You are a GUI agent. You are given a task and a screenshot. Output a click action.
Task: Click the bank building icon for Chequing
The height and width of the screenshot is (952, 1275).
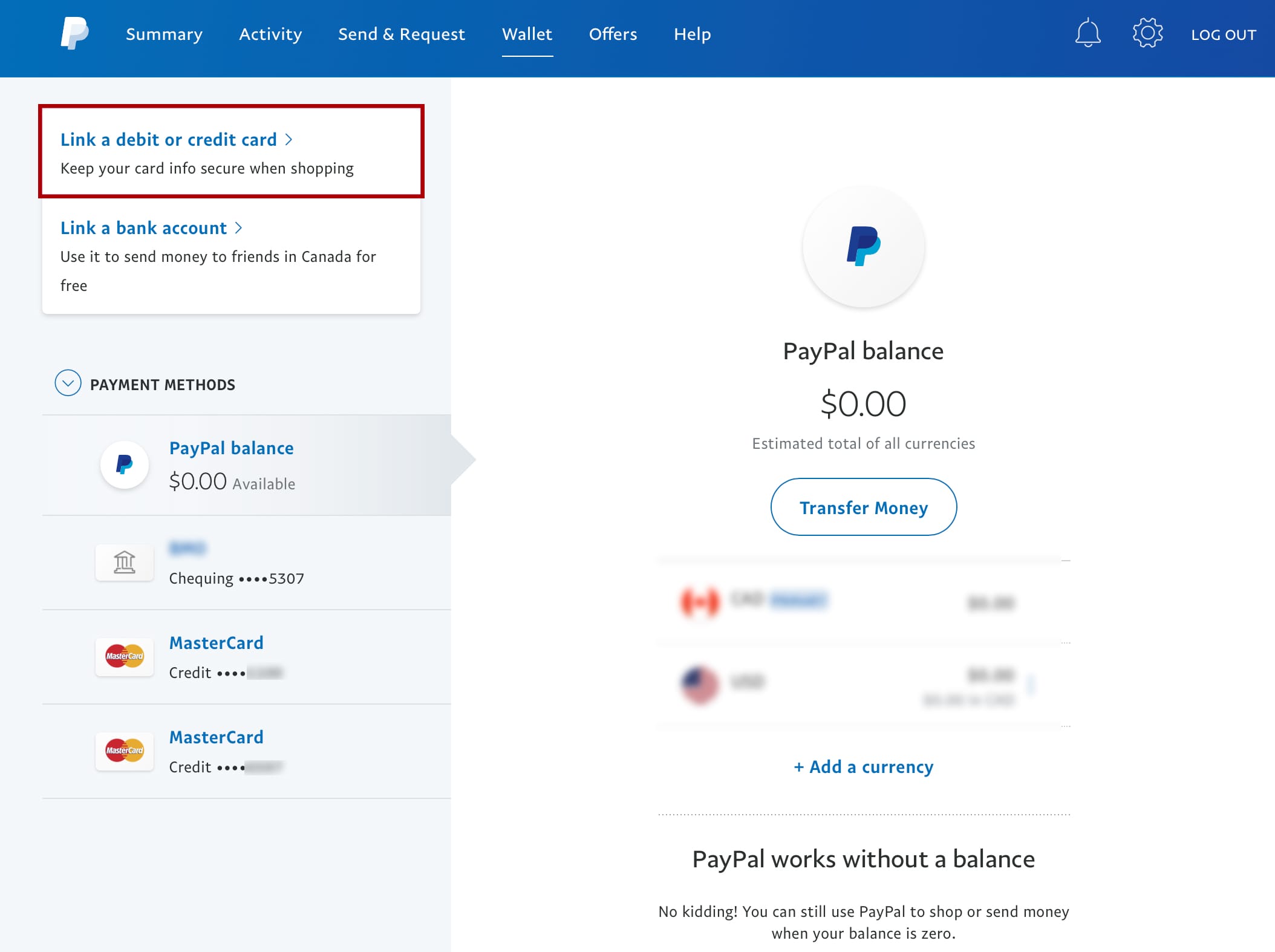pos(125,562)
